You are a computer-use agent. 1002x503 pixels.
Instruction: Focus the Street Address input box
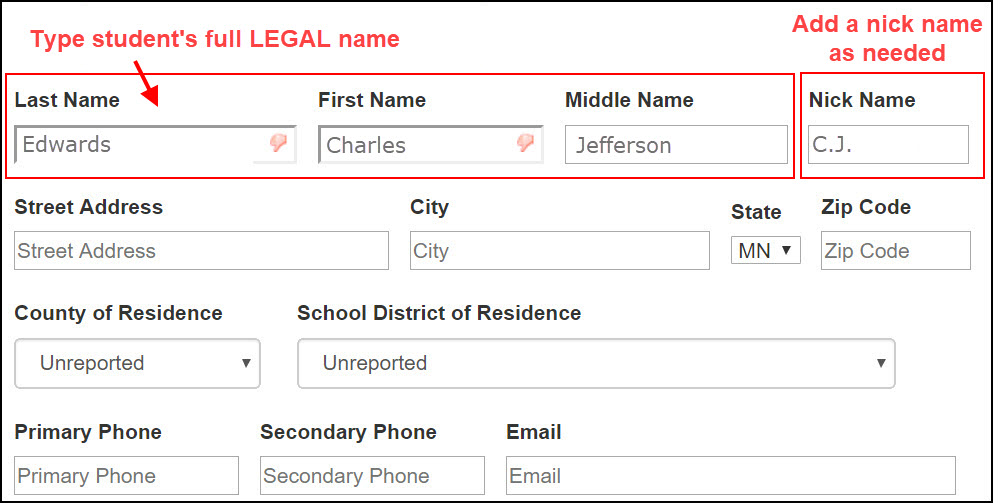pyautogui.click(x=201, y=251)
